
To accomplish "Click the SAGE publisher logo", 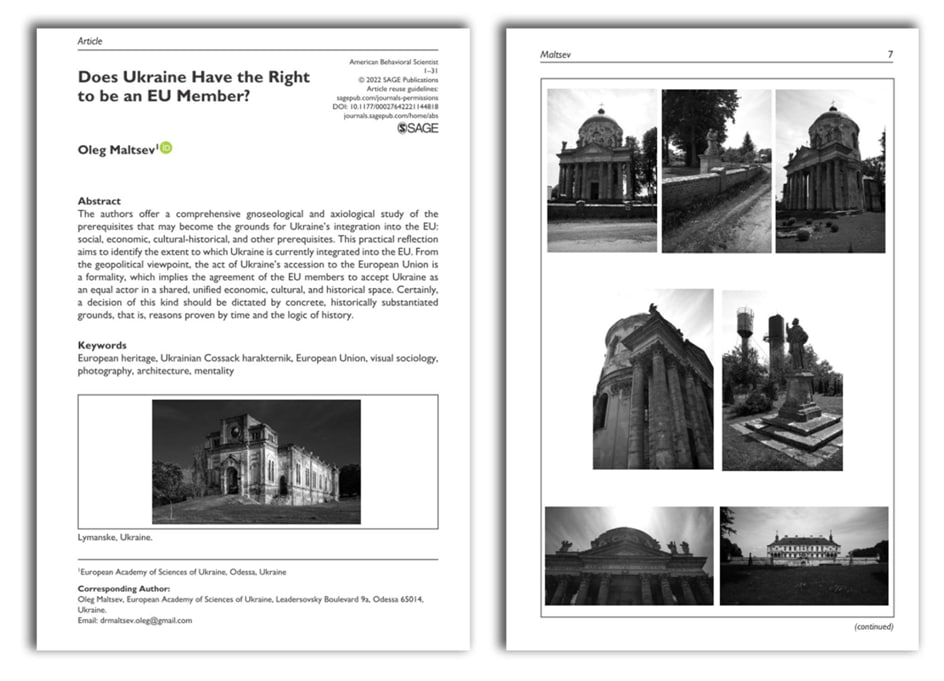I will [x=418, y=128].
